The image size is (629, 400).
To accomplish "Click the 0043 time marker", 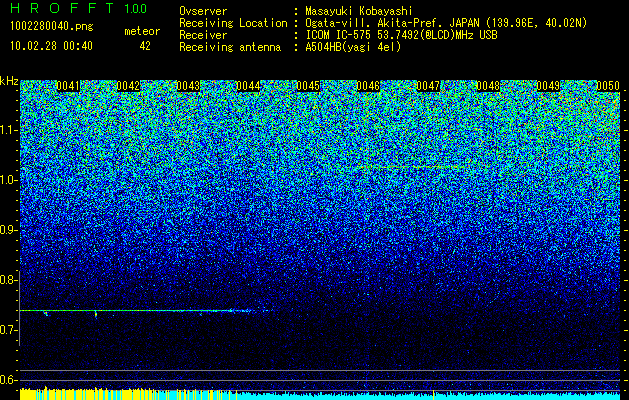I will point(188,86).
